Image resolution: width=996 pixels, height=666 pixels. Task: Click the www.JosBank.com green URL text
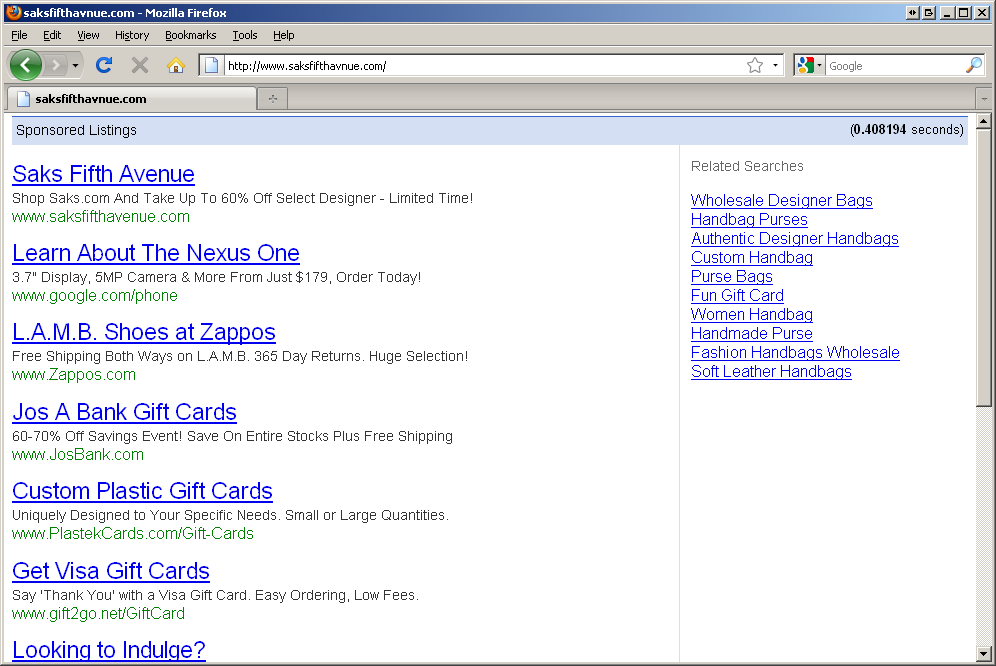pos(77,454)
